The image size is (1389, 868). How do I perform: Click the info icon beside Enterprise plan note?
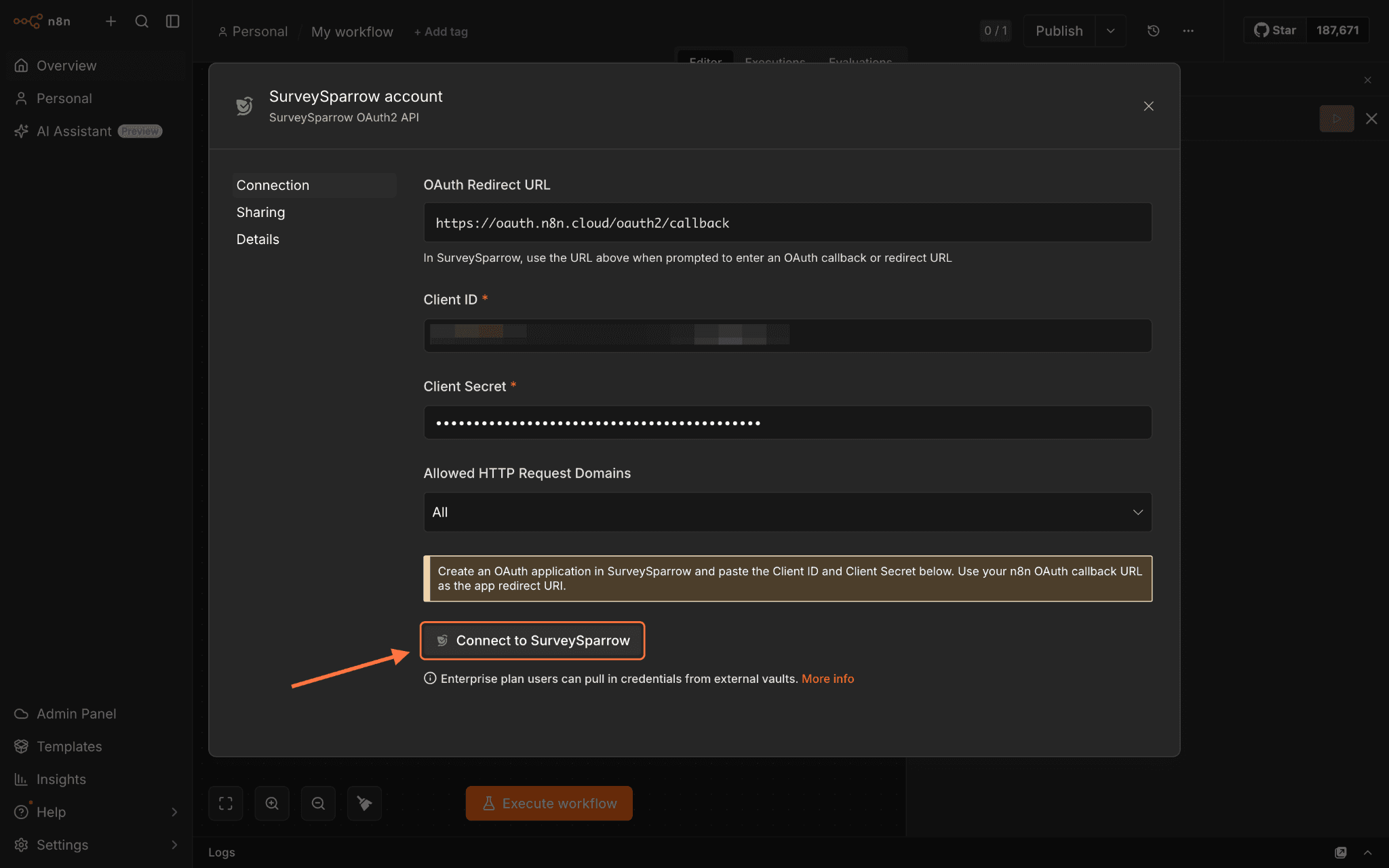coord(430,678)
